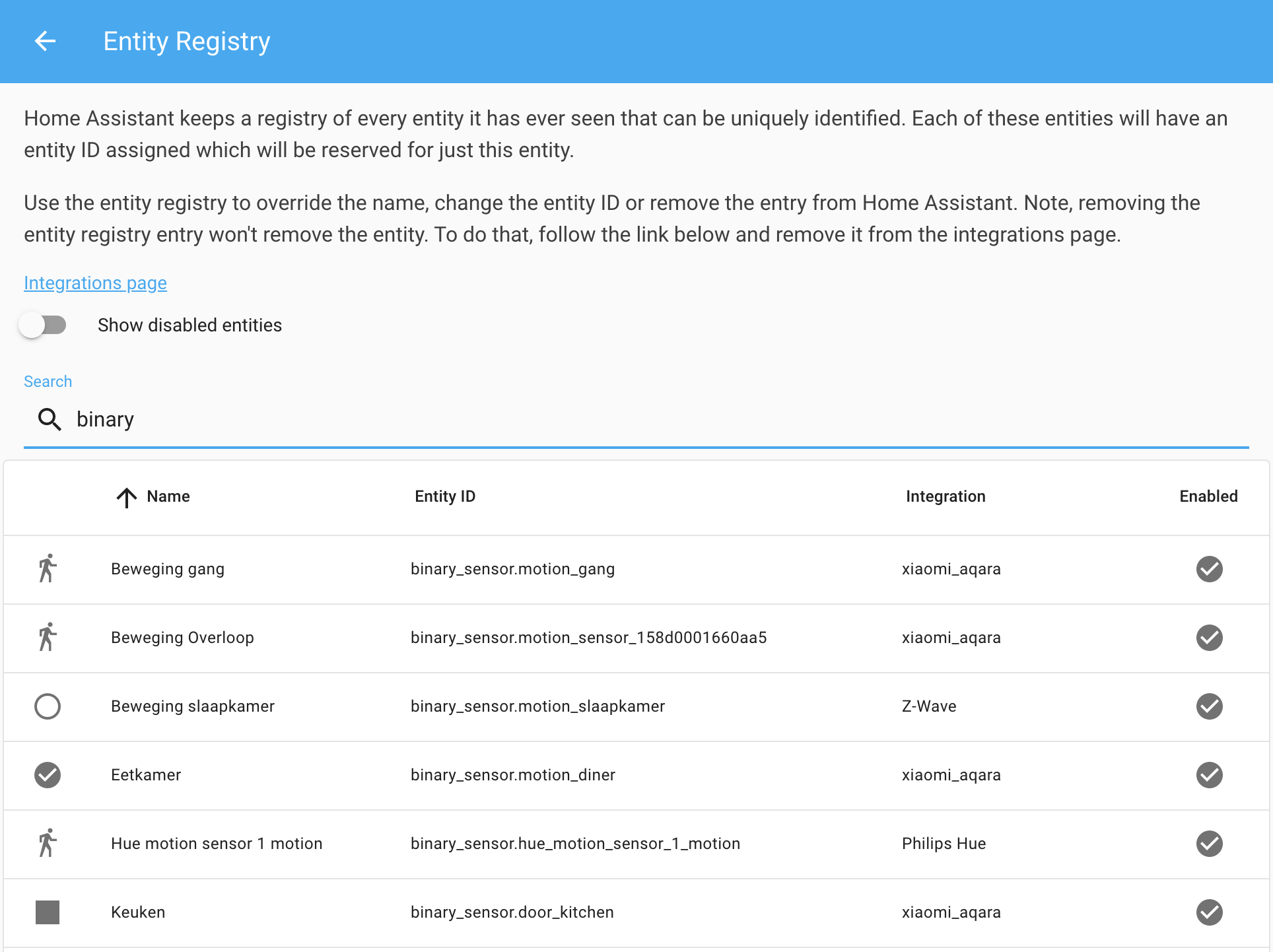
Task: Sort the list by Integration column
Action: click(x=946, y=496)
